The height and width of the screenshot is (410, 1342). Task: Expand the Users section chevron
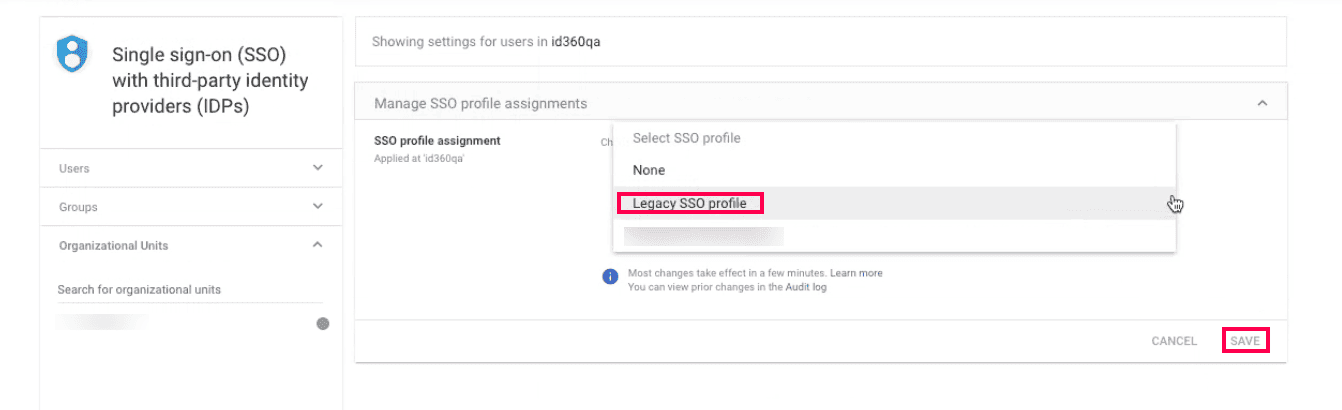[x=318, y=168]
